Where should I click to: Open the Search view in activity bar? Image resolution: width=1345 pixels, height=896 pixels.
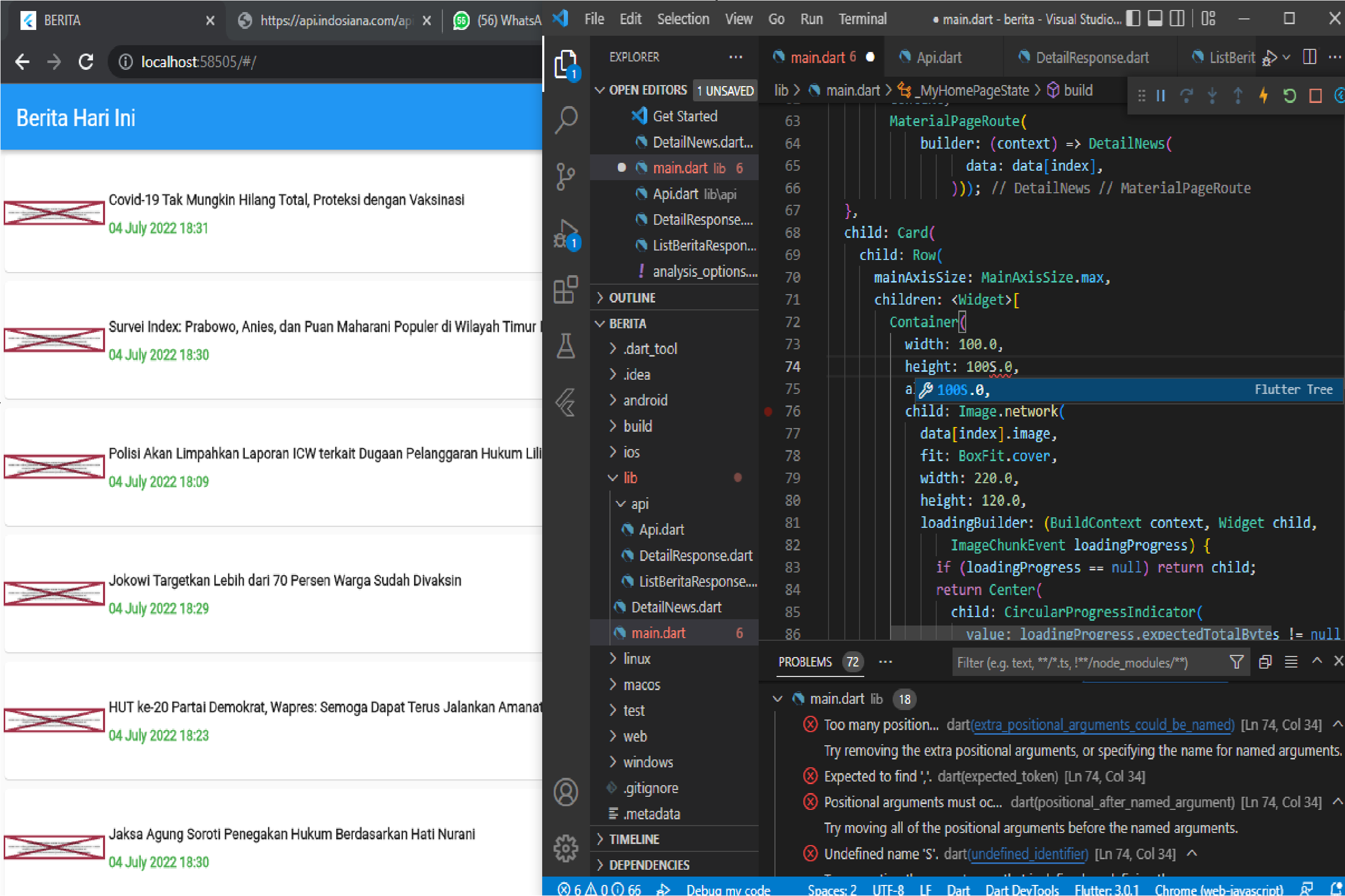565,119
